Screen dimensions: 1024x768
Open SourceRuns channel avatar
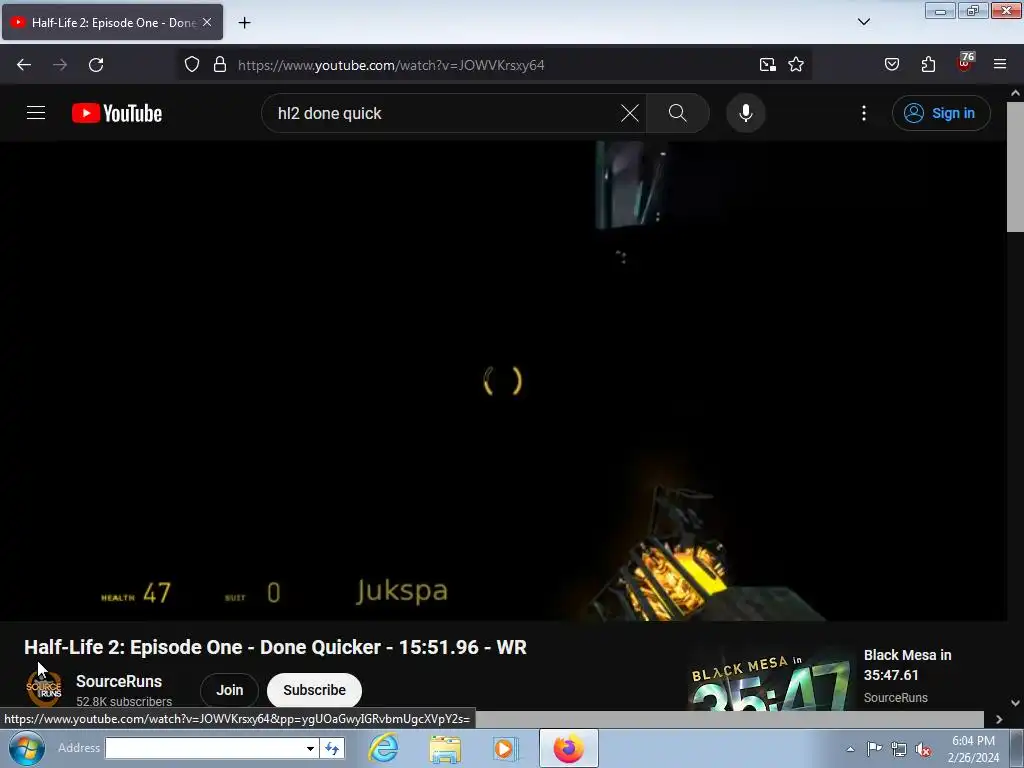tap(44, 690)
